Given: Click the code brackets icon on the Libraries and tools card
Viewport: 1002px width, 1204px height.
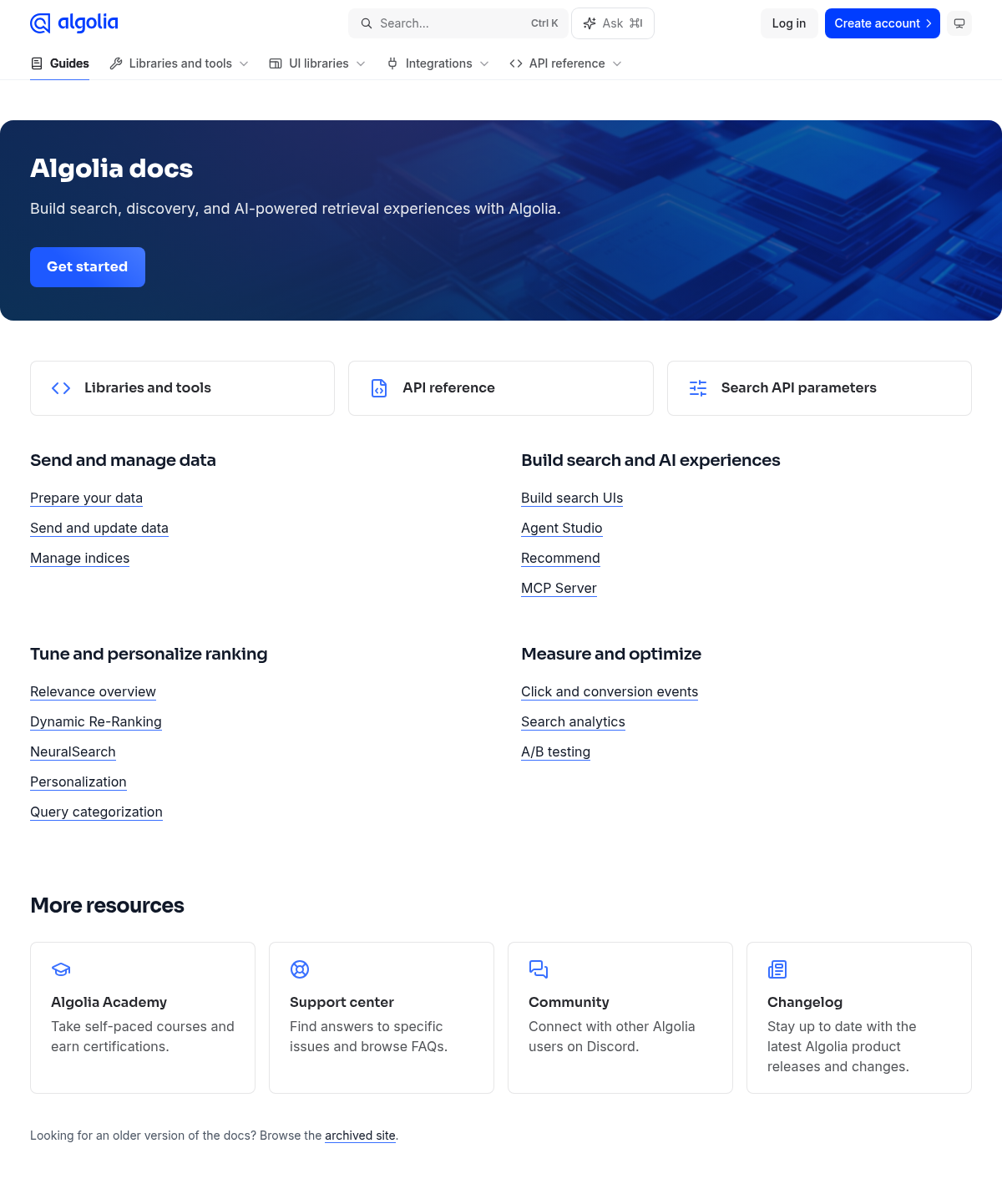Looking at the screenshot, I should (x=61, y=388).
